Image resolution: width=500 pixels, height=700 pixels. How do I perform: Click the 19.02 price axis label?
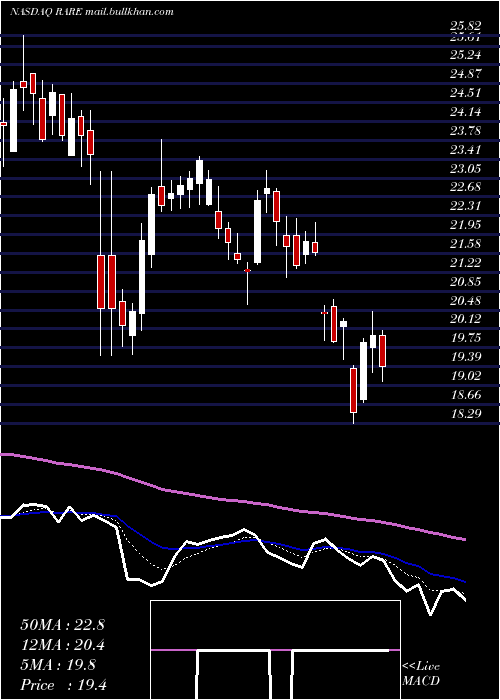pyautogui.click(x=466, y=376)
